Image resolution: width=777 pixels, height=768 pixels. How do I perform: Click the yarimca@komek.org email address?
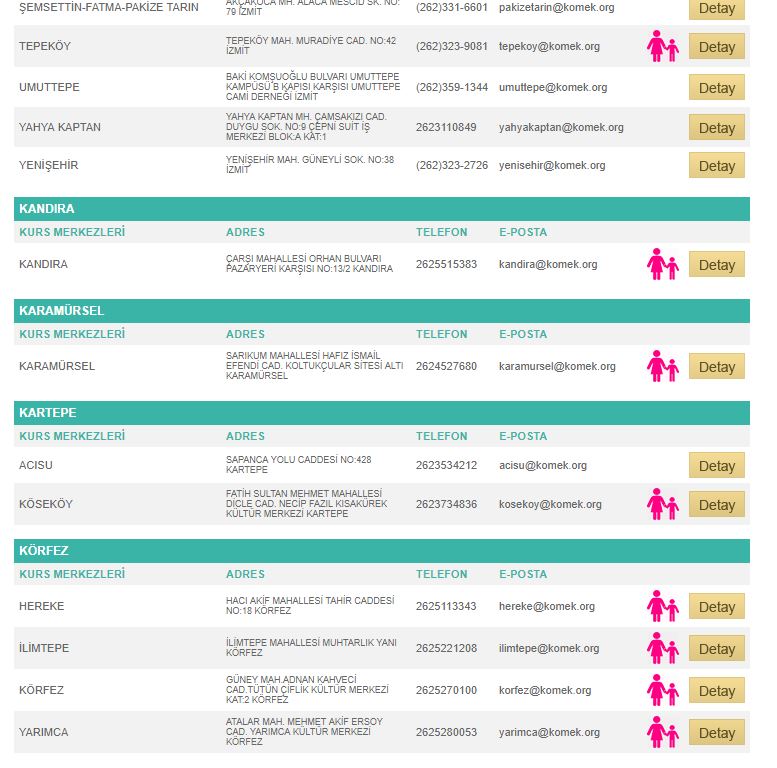click(x=549, y=733)
